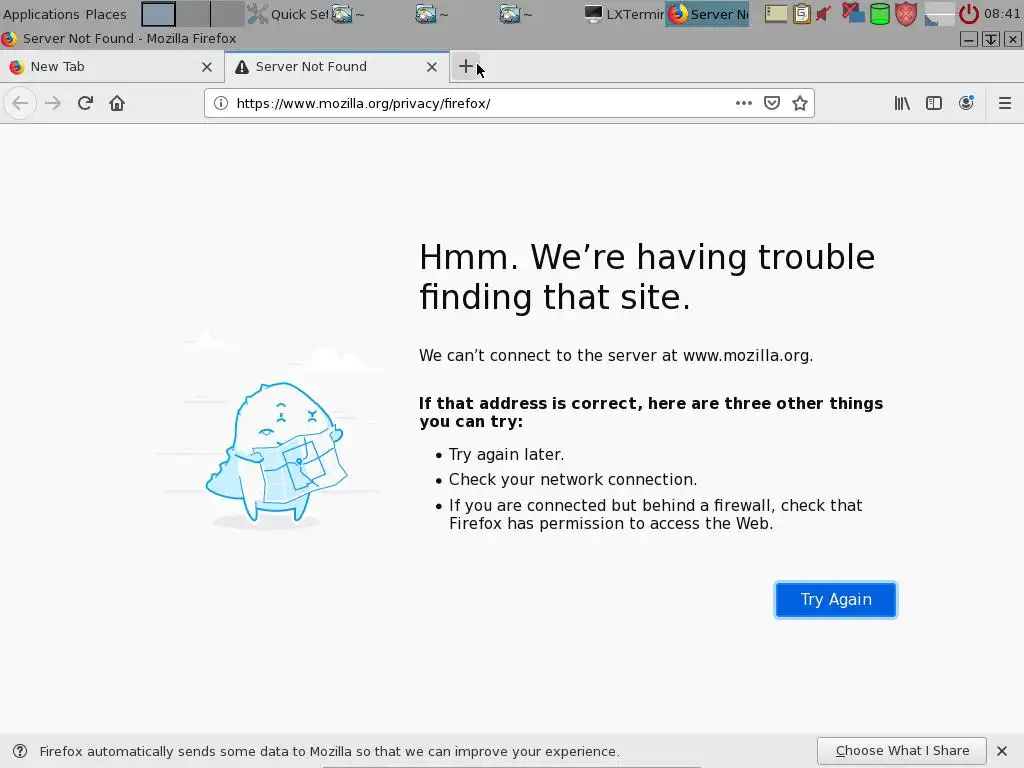Open the Places menu
This screenshot has height=768, width=1024.
pyautogui.click(x=106, y=14)
